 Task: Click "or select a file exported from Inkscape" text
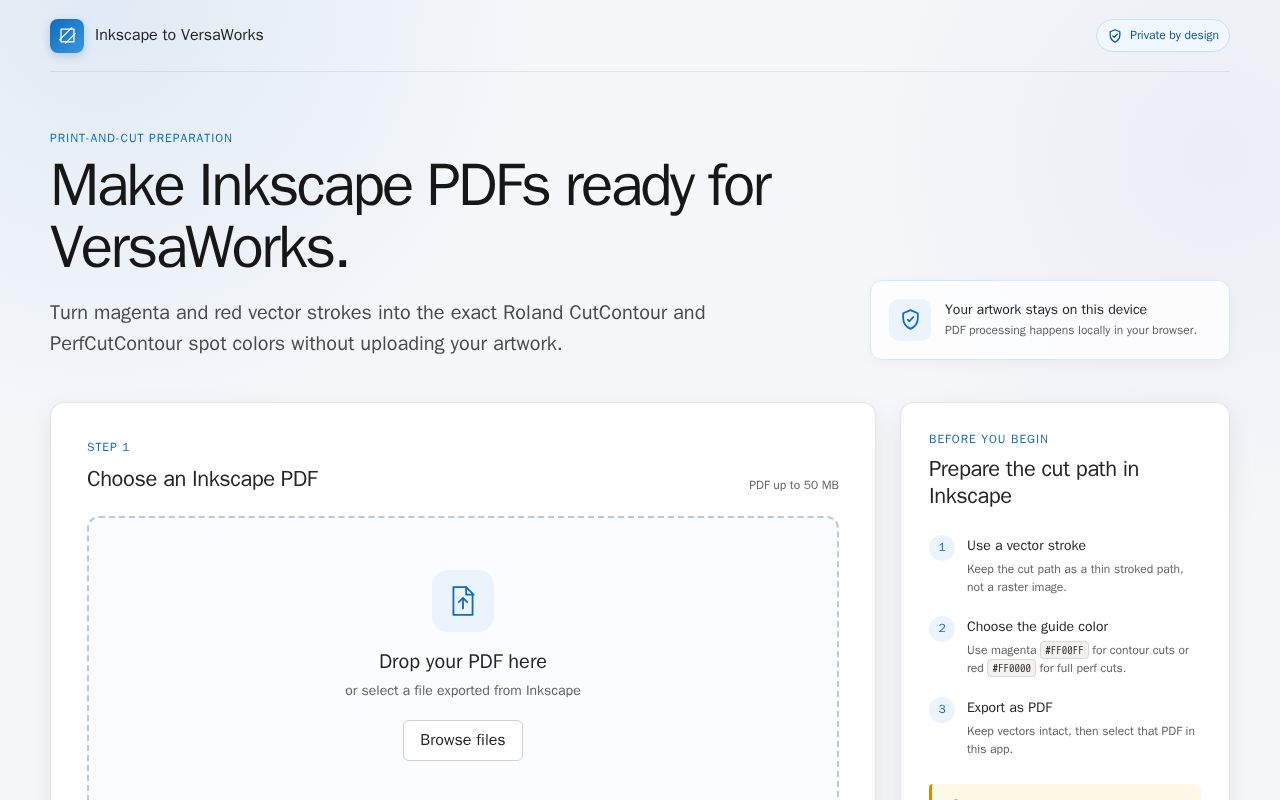point(463,691)
